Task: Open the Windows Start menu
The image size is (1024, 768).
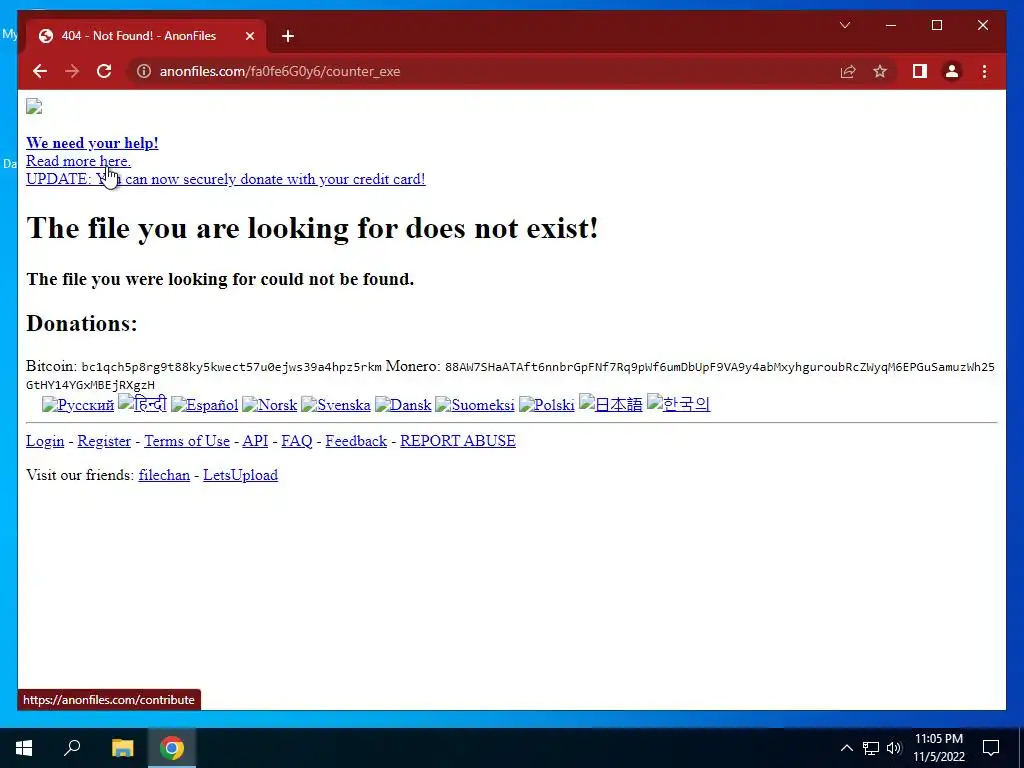Action: pos(24,748)
